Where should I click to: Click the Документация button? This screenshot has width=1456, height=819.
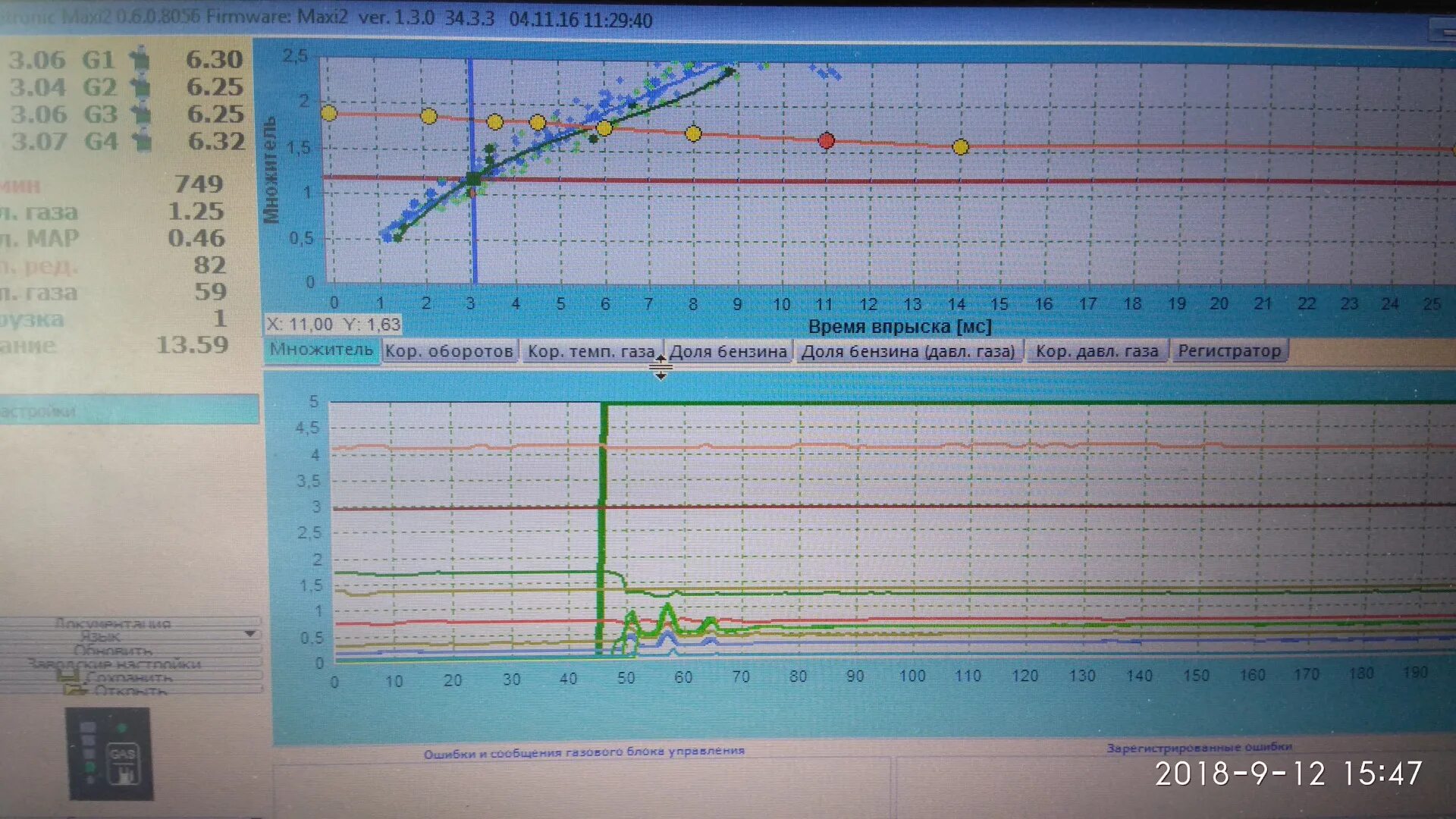114,623
